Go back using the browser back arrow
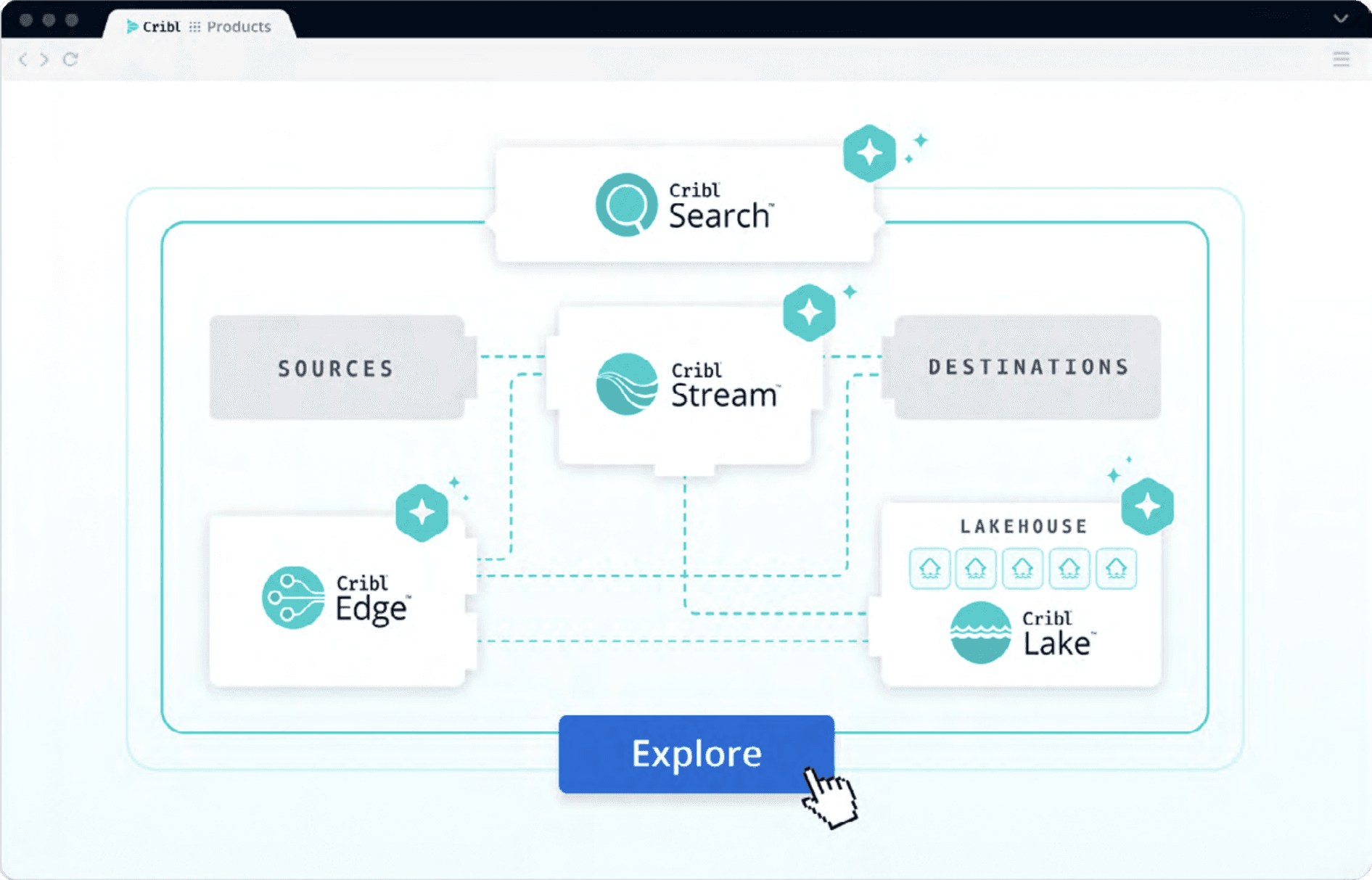1372x880 pixels. (23, 59)
